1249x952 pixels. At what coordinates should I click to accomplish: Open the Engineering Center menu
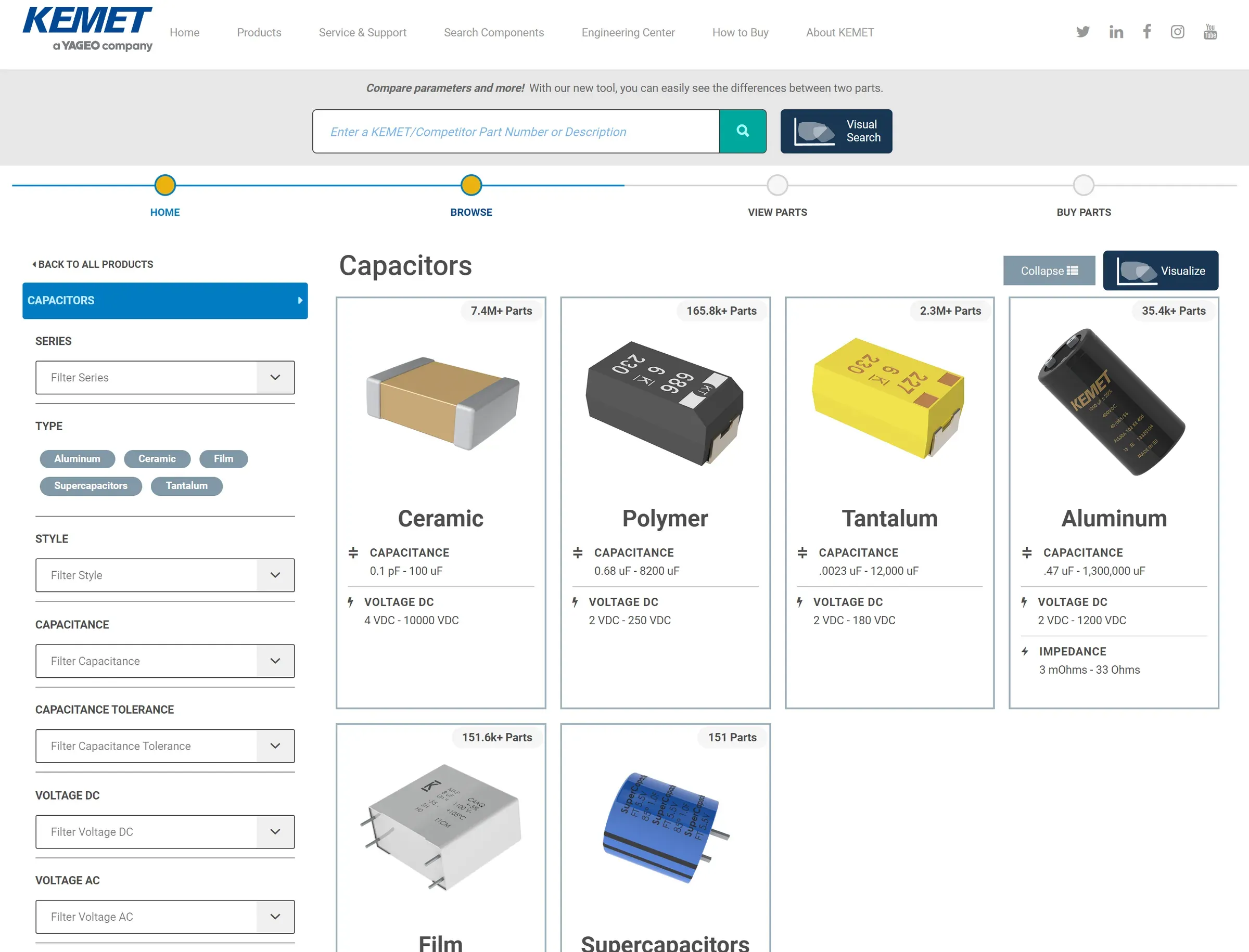(x=628, y=32)
